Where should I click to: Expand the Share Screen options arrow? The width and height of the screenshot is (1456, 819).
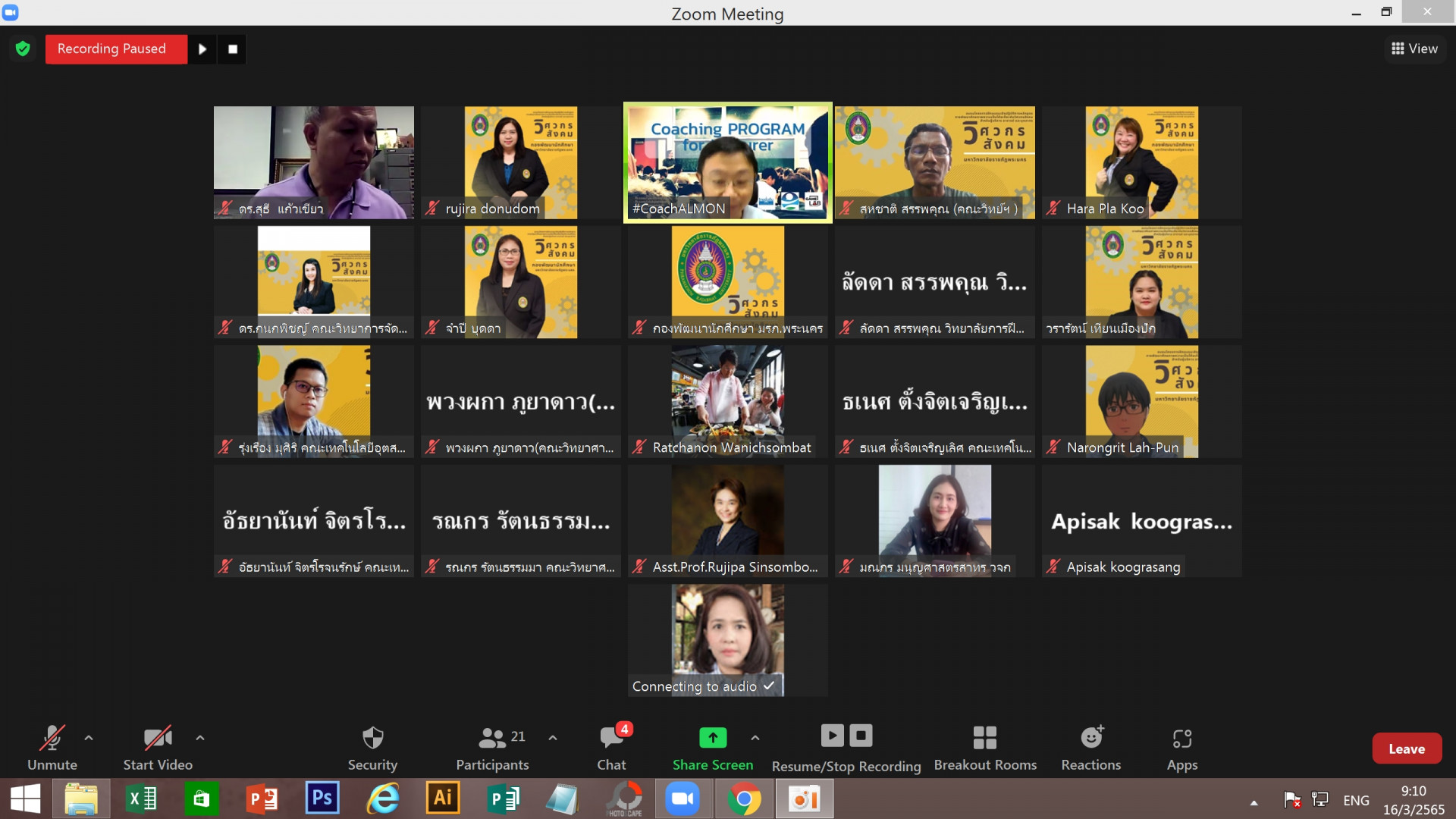pos(755,737)
